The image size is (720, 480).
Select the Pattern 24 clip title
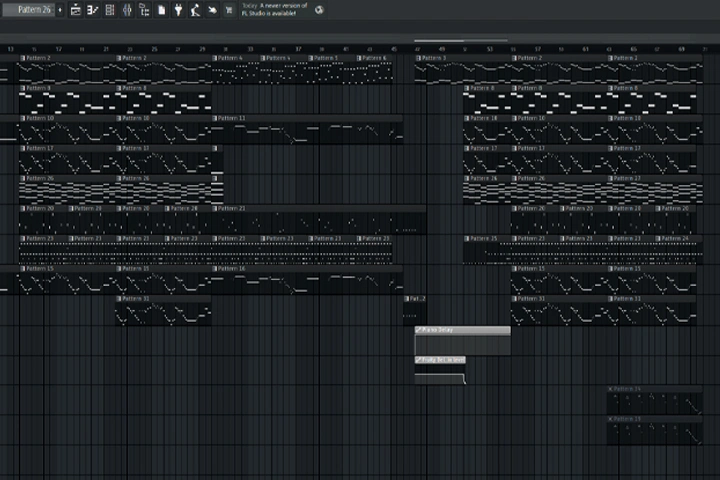(x=675, y=238)
